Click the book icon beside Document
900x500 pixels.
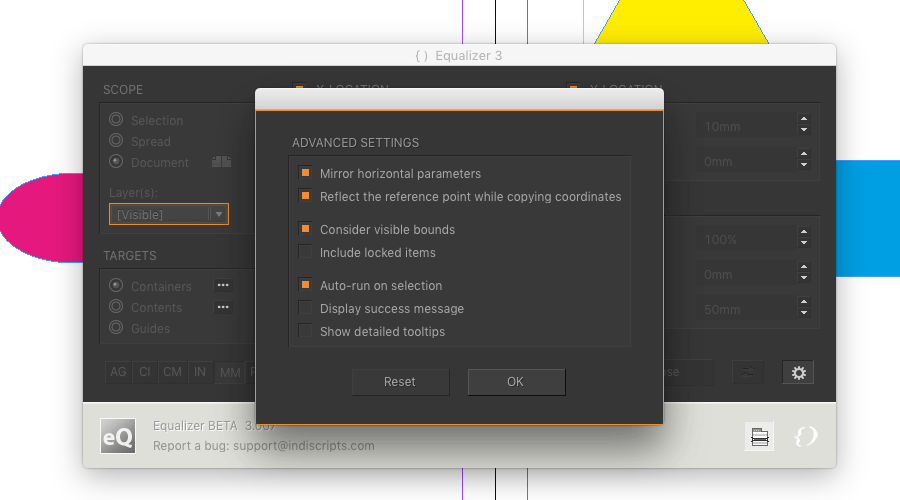point(221,162)
